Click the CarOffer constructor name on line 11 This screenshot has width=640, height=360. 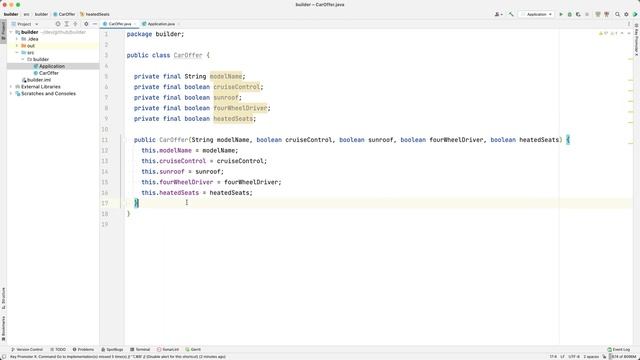(174, 140)
